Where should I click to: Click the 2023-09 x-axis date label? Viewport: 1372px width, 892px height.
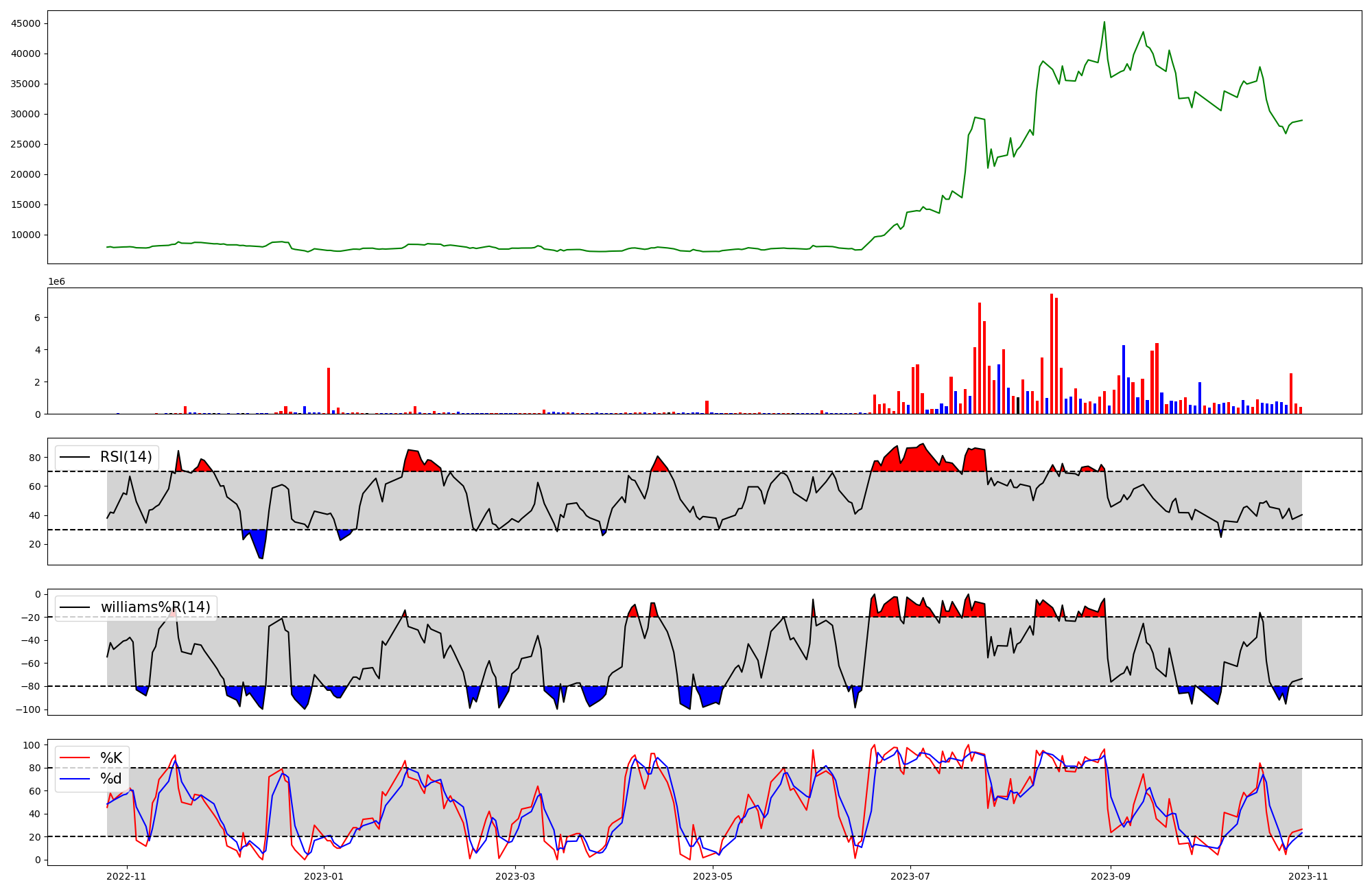pos(1111,876)
